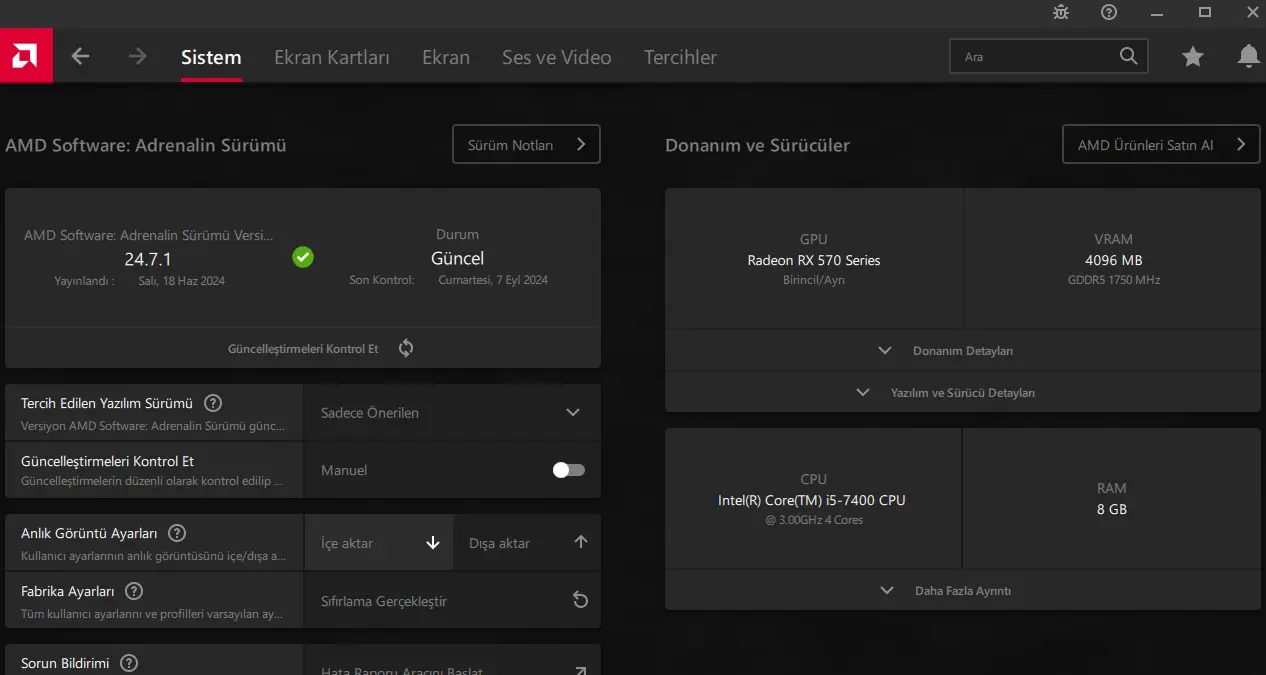Click the @ 3.00GHz 4 Cores text
This screenshot has height=675, width=1266.
pos(814,520)
